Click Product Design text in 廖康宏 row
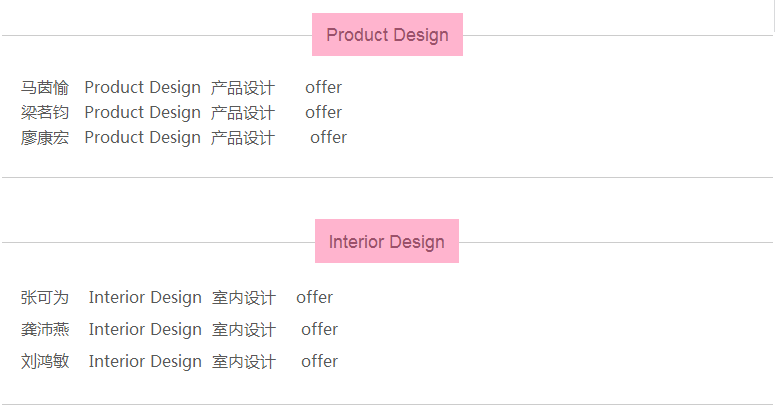The image size is (775, 415). pos(142,138)
